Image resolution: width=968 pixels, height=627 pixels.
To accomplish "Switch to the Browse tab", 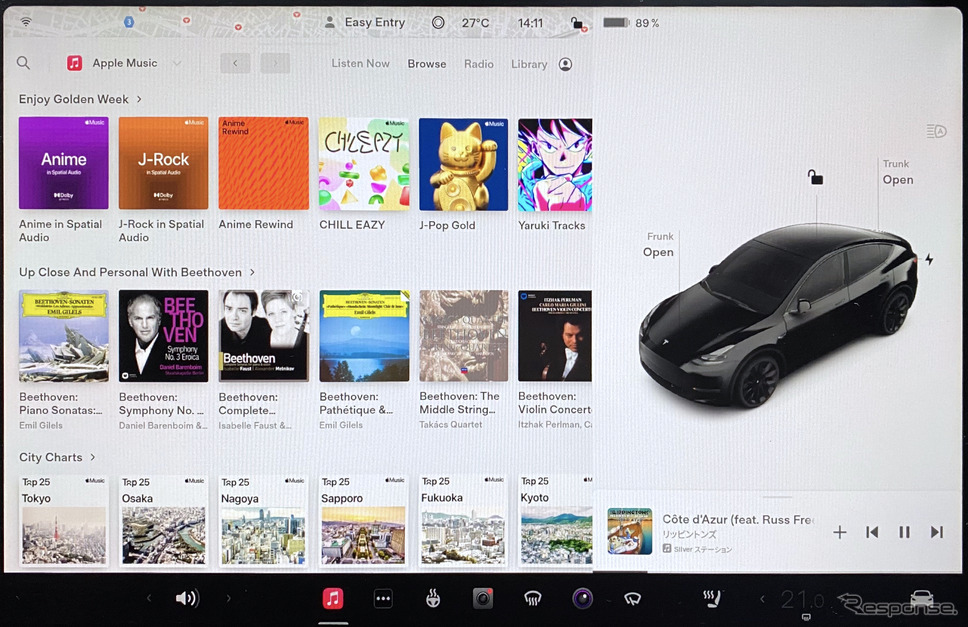I will (x=427, y=64).
